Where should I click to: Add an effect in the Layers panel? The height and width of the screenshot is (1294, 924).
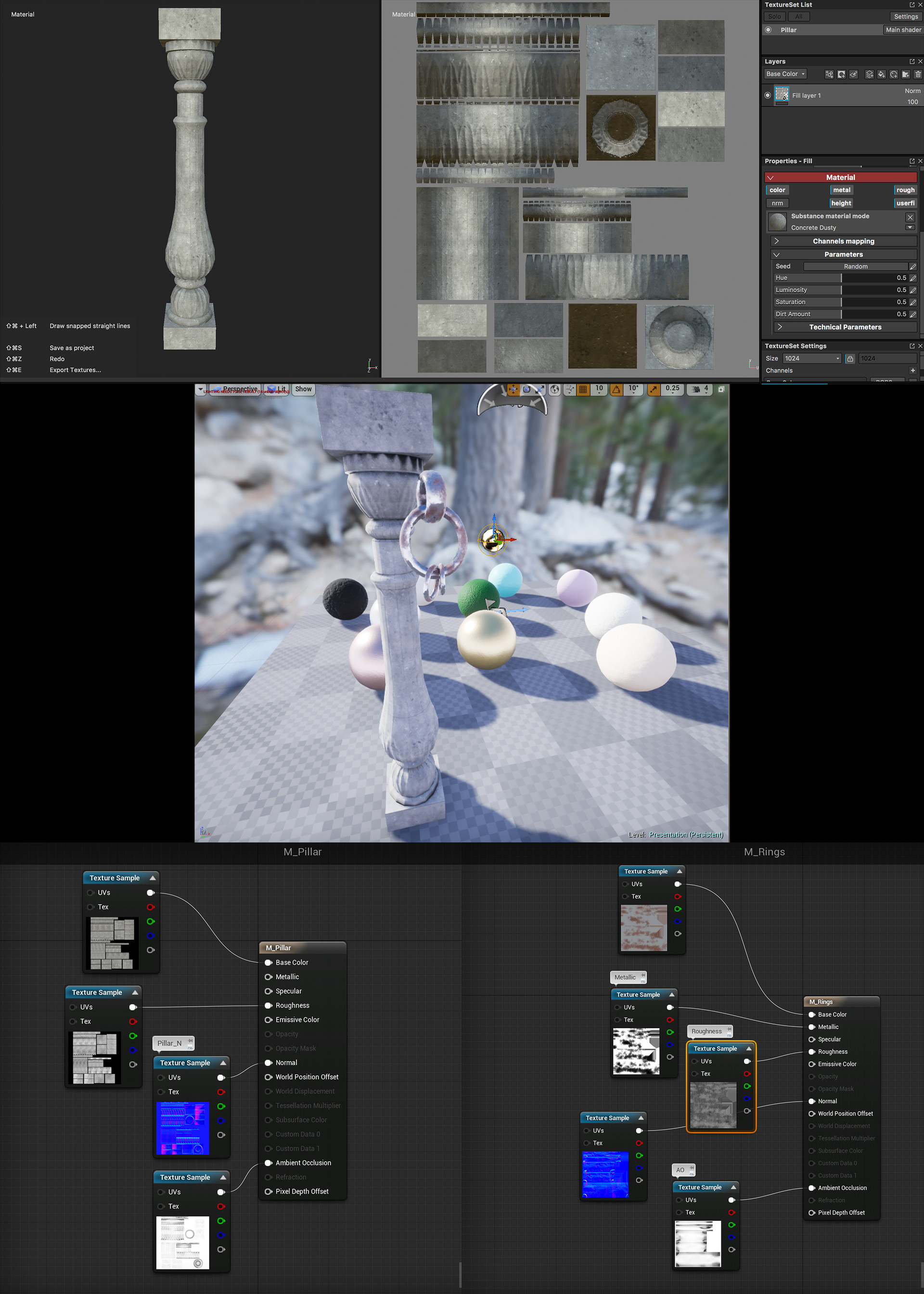tap(830, 74)
